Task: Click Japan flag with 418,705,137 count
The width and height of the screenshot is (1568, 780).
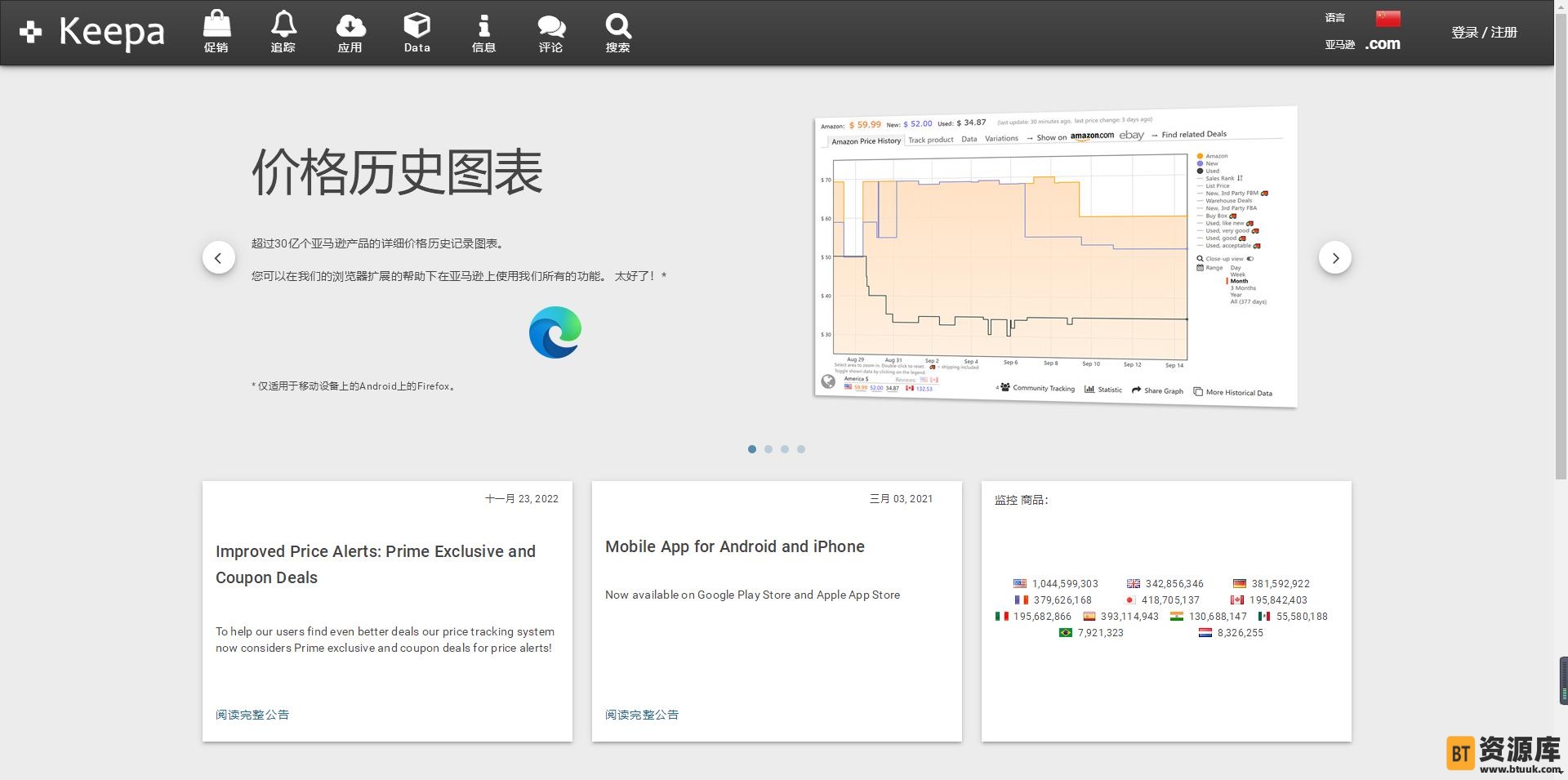Action: click(1163, 600)
